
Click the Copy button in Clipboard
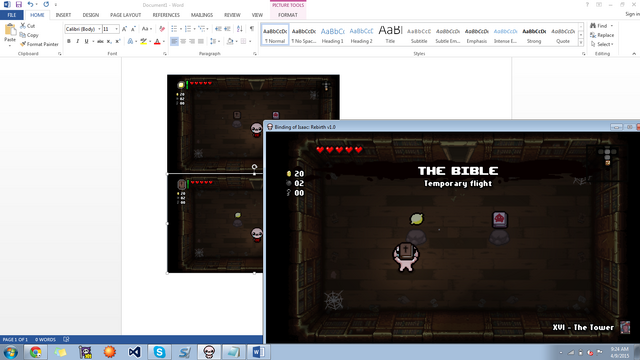click(x=29, y=35)
